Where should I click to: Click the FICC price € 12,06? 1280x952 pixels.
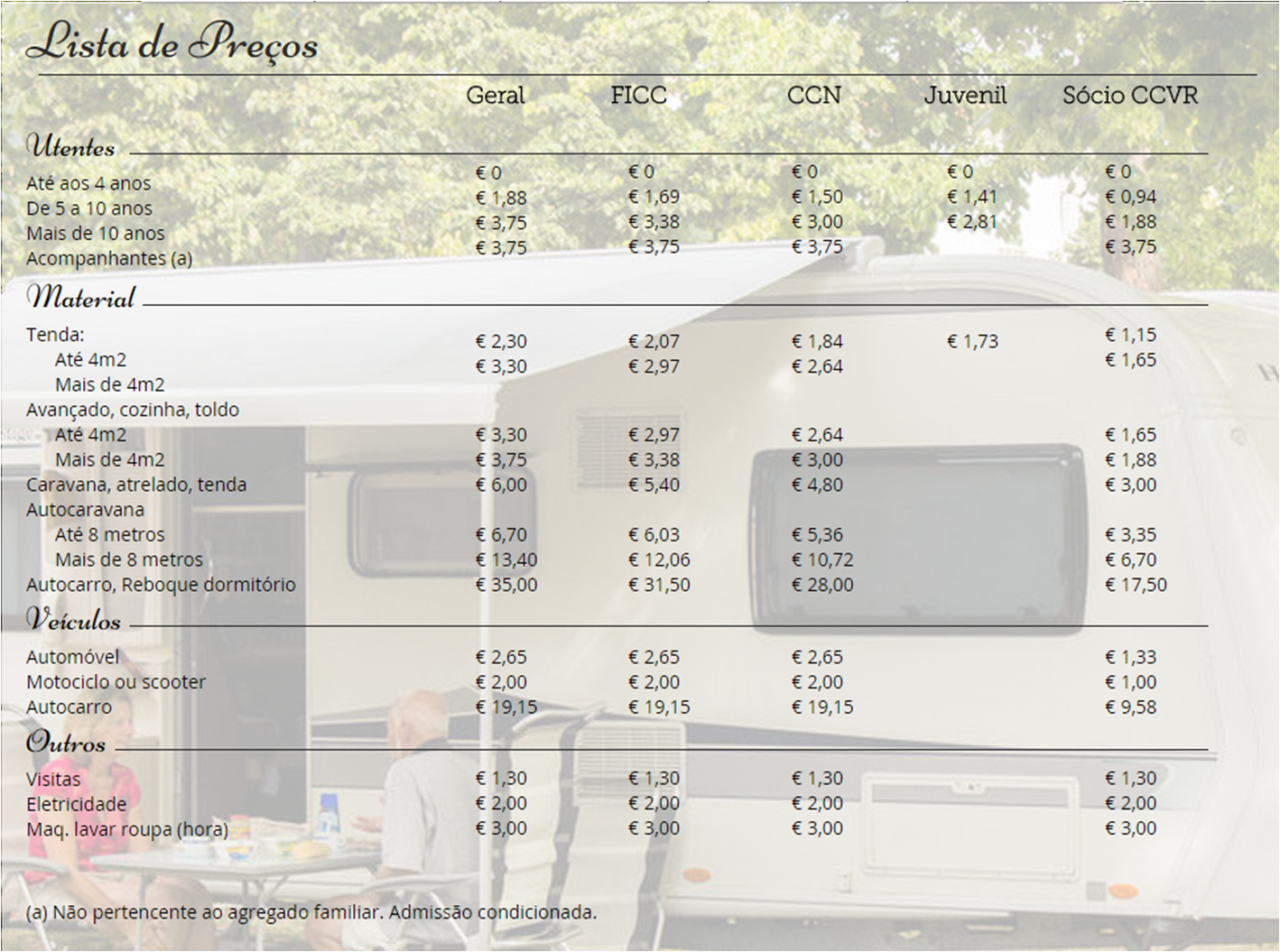[659, 560]
